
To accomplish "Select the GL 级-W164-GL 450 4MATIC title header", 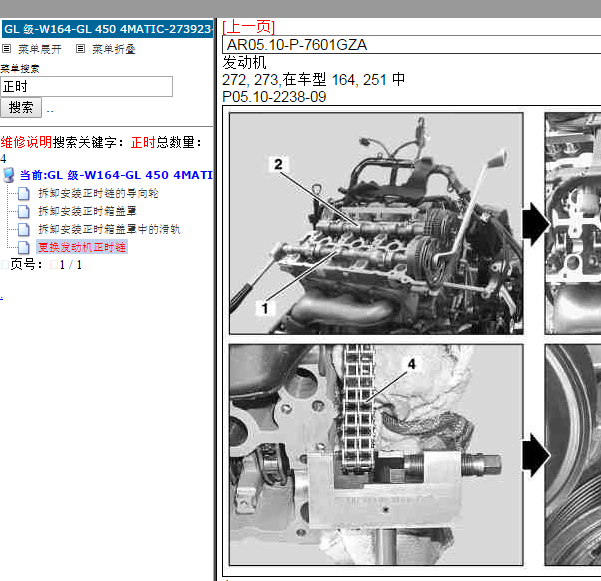I will (107, 29).
